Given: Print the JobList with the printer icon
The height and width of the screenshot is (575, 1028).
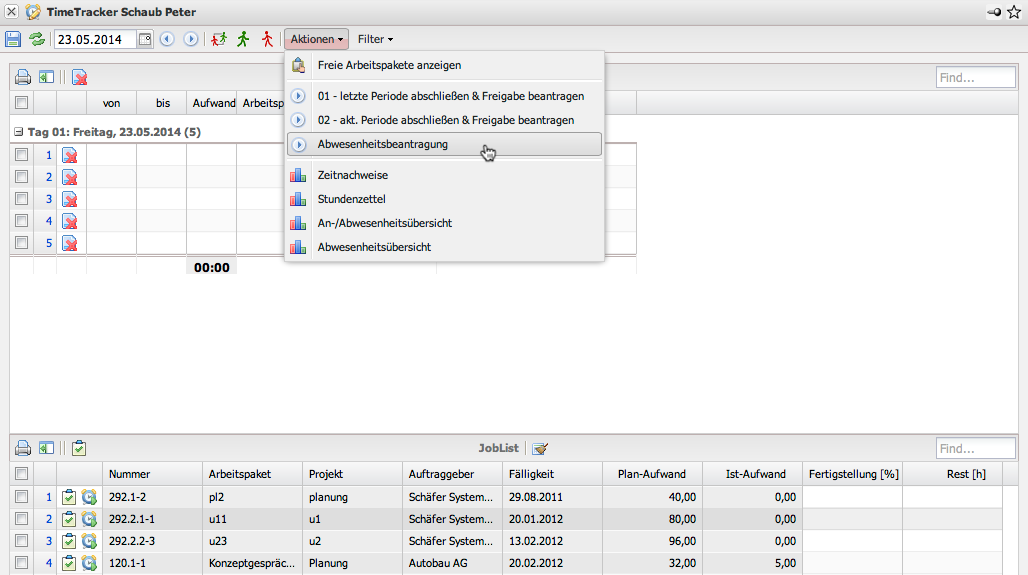Looking at the screenshot, I should pos(22,449).
